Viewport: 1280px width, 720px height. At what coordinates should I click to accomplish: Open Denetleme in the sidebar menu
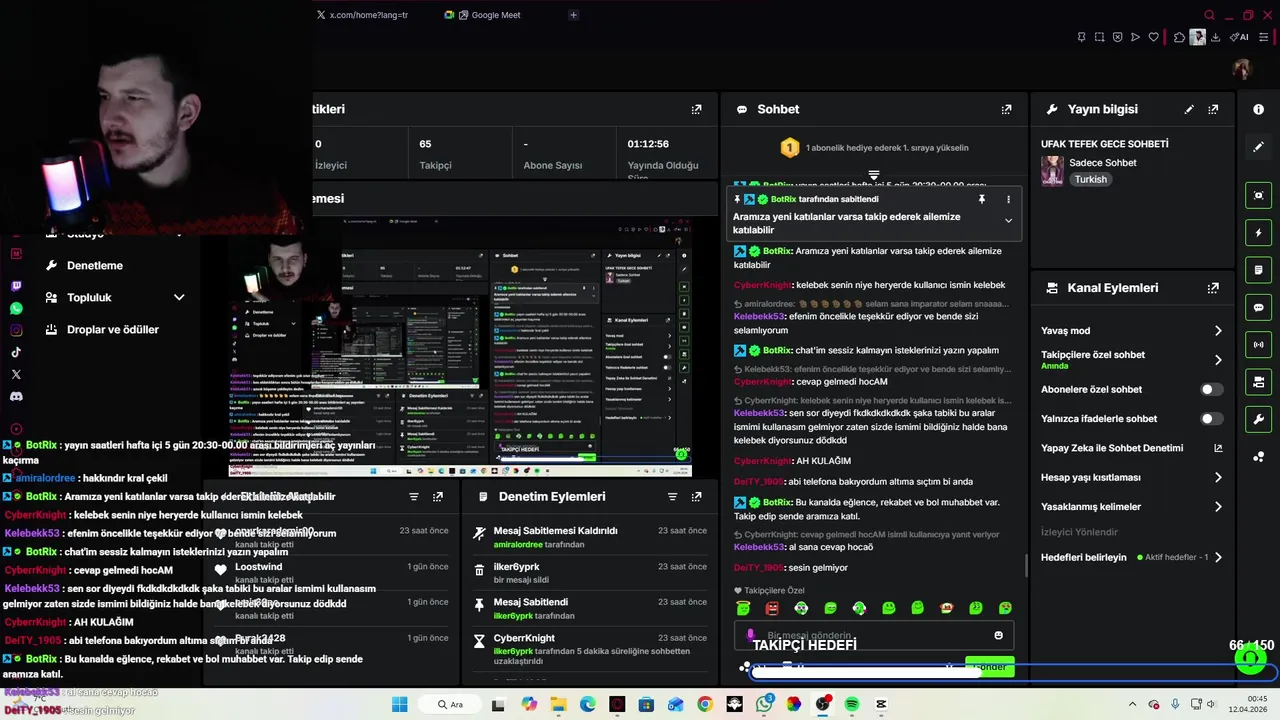point(95,265)
